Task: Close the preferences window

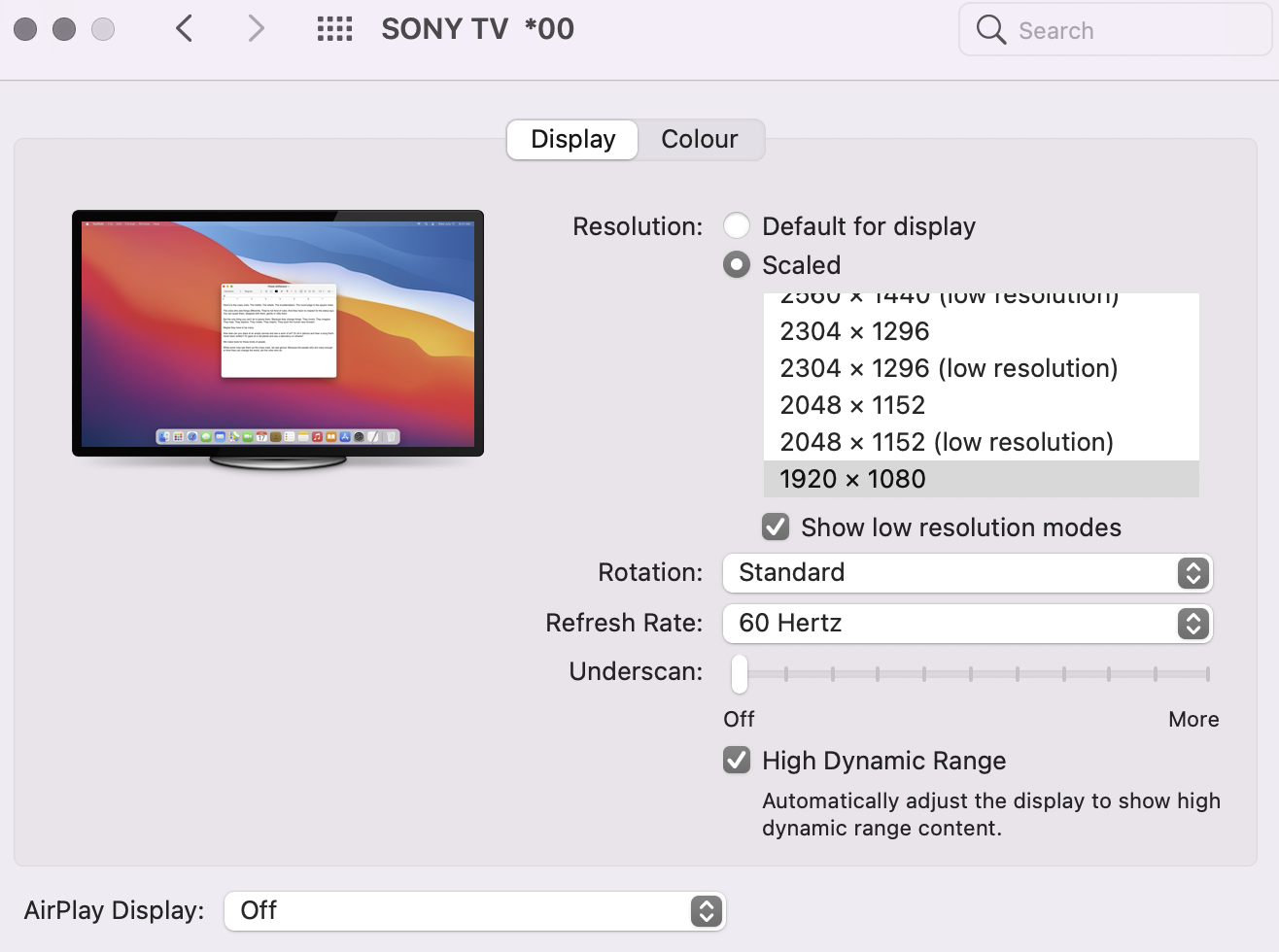Action: (x=26, y=29)
